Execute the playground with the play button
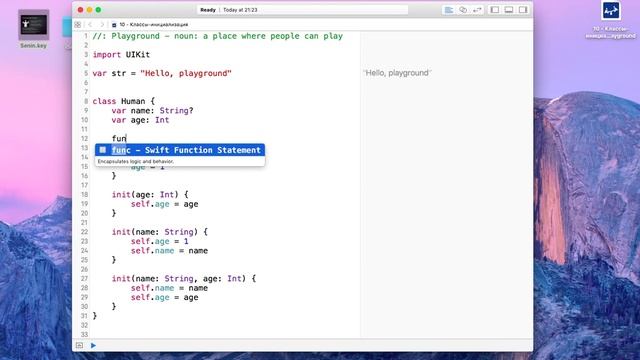This screenshot has width=640, height=360. [93, 345]
